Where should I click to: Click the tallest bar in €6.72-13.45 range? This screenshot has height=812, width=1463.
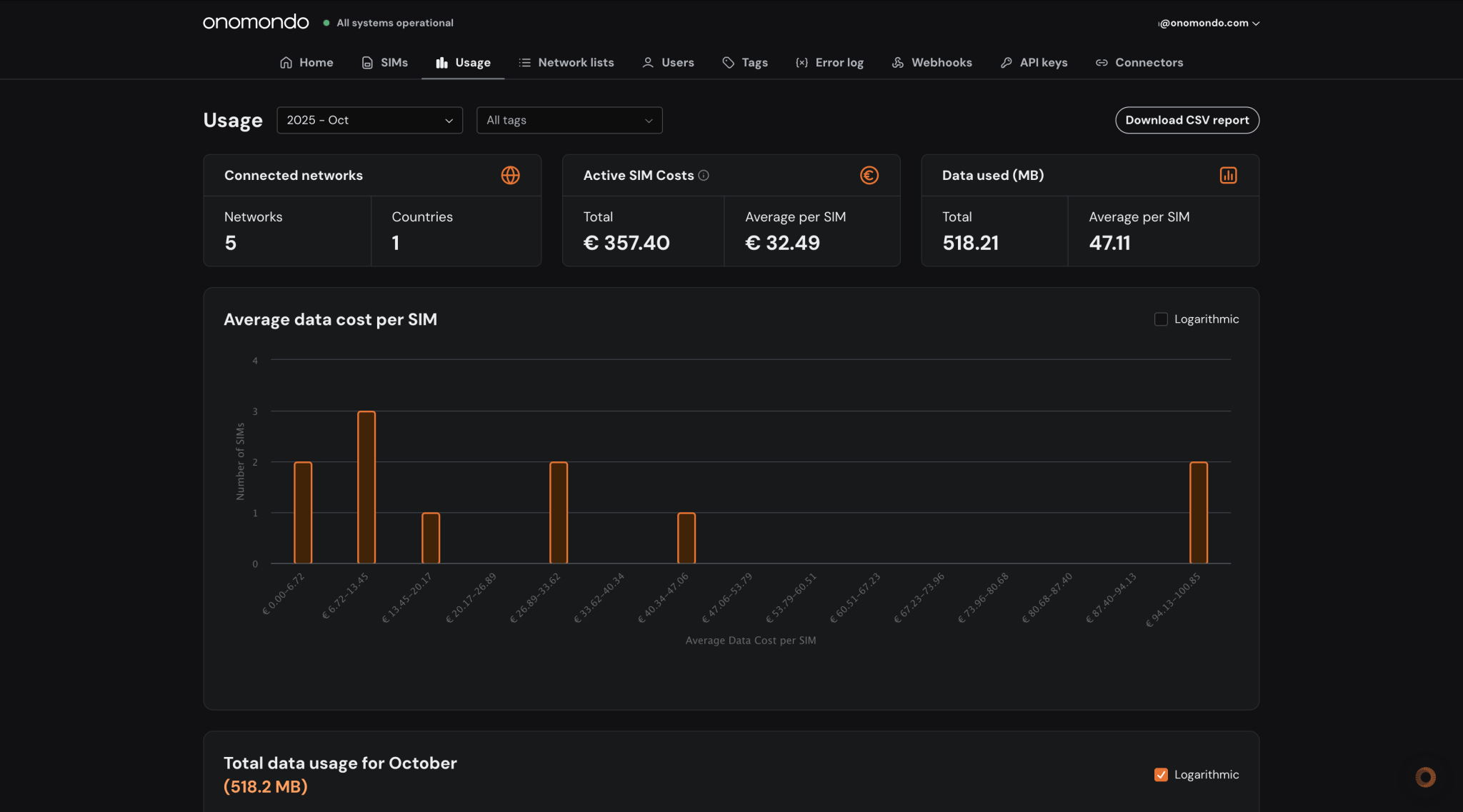[365, 486]
